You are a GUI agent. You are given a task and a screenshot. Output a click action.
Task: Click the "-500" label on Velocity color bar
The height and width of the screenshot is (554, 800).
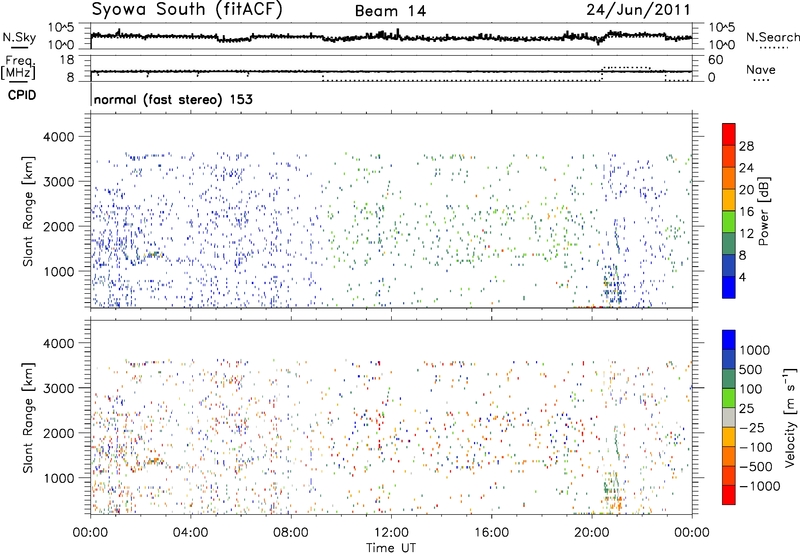(756, 467)
